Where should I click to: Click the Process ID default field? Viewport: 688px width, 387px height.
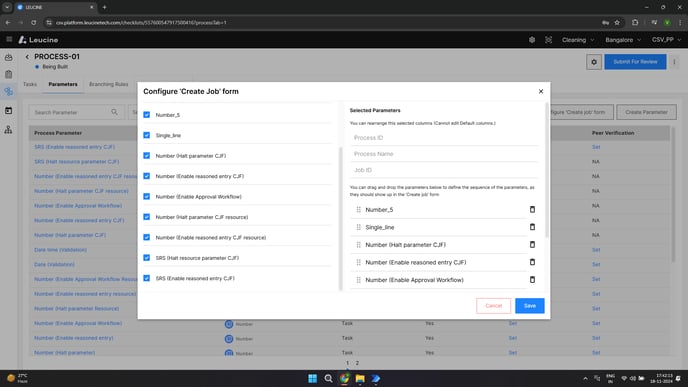[x=444, y=138]
